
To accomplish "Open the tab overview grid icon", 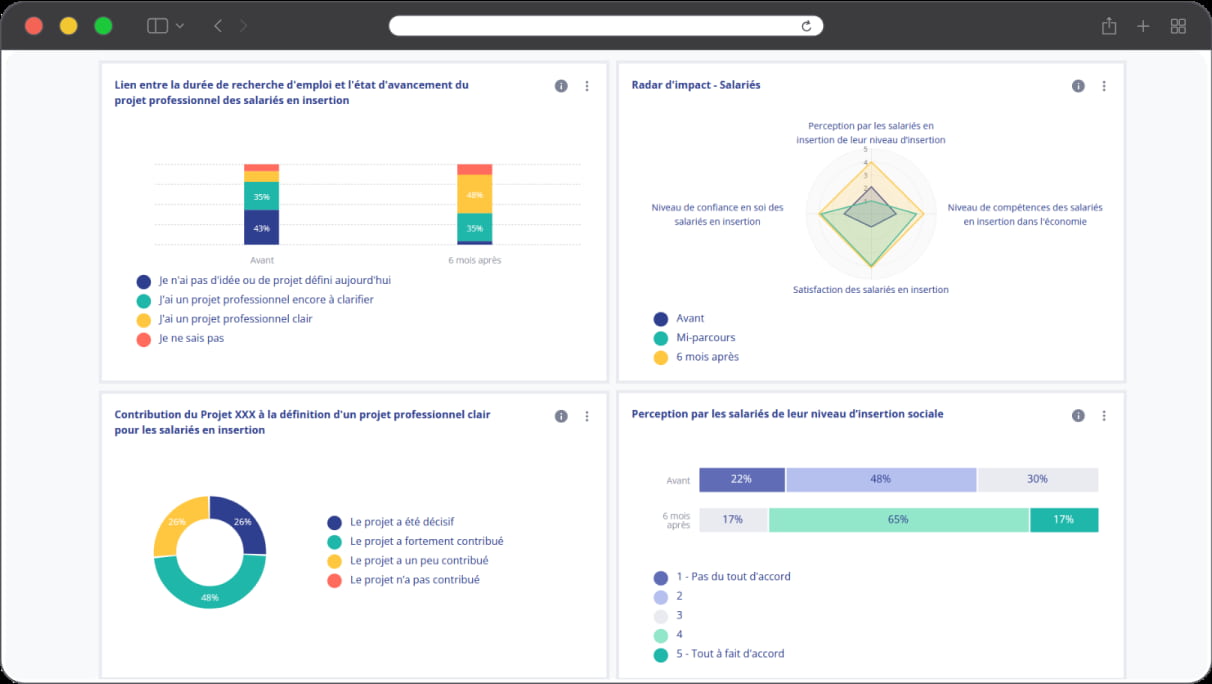I will tap(1178, 25).
